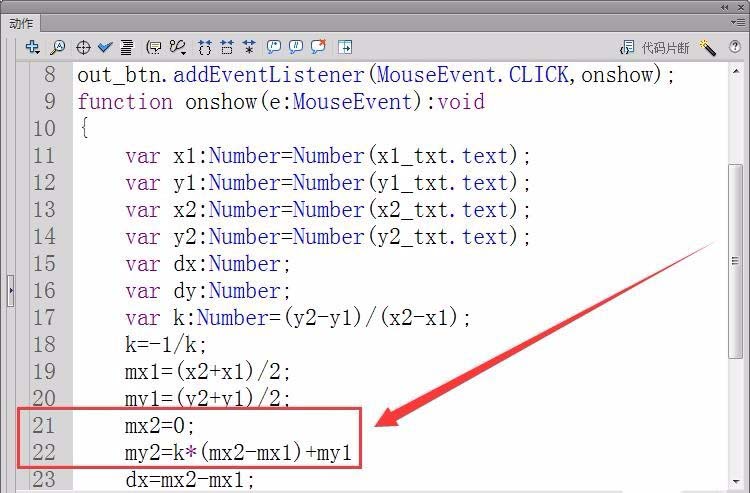Apply auto format to the code

point(127,47)
